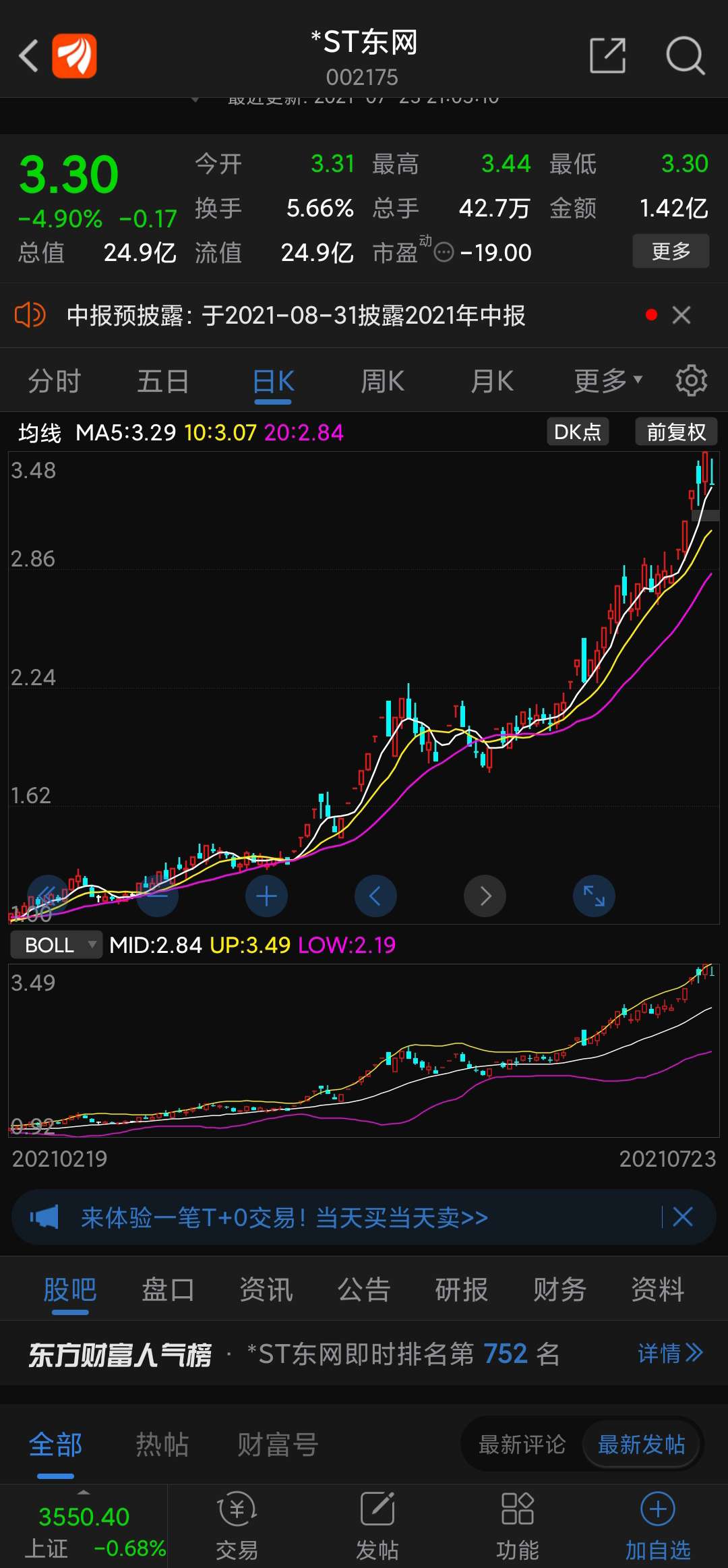Close the T+0 promotion banner
Viewport: 728px width, 1568px height.
click(682, 1217)
